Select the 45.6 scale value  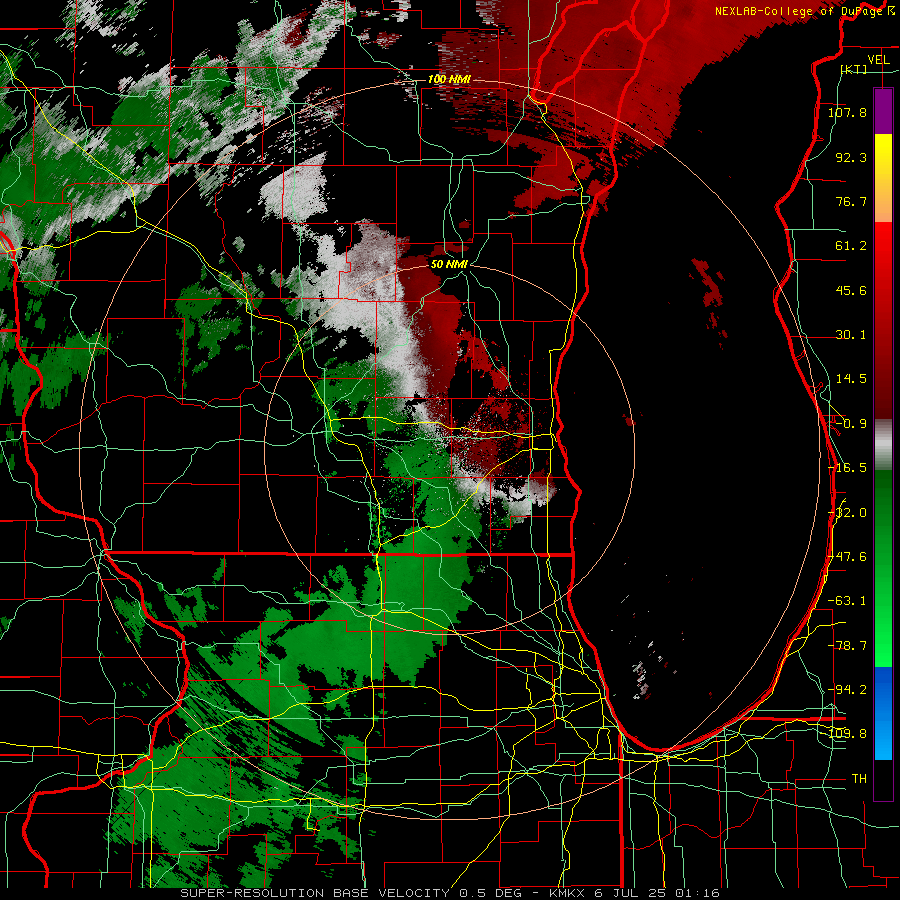(851, 290)
